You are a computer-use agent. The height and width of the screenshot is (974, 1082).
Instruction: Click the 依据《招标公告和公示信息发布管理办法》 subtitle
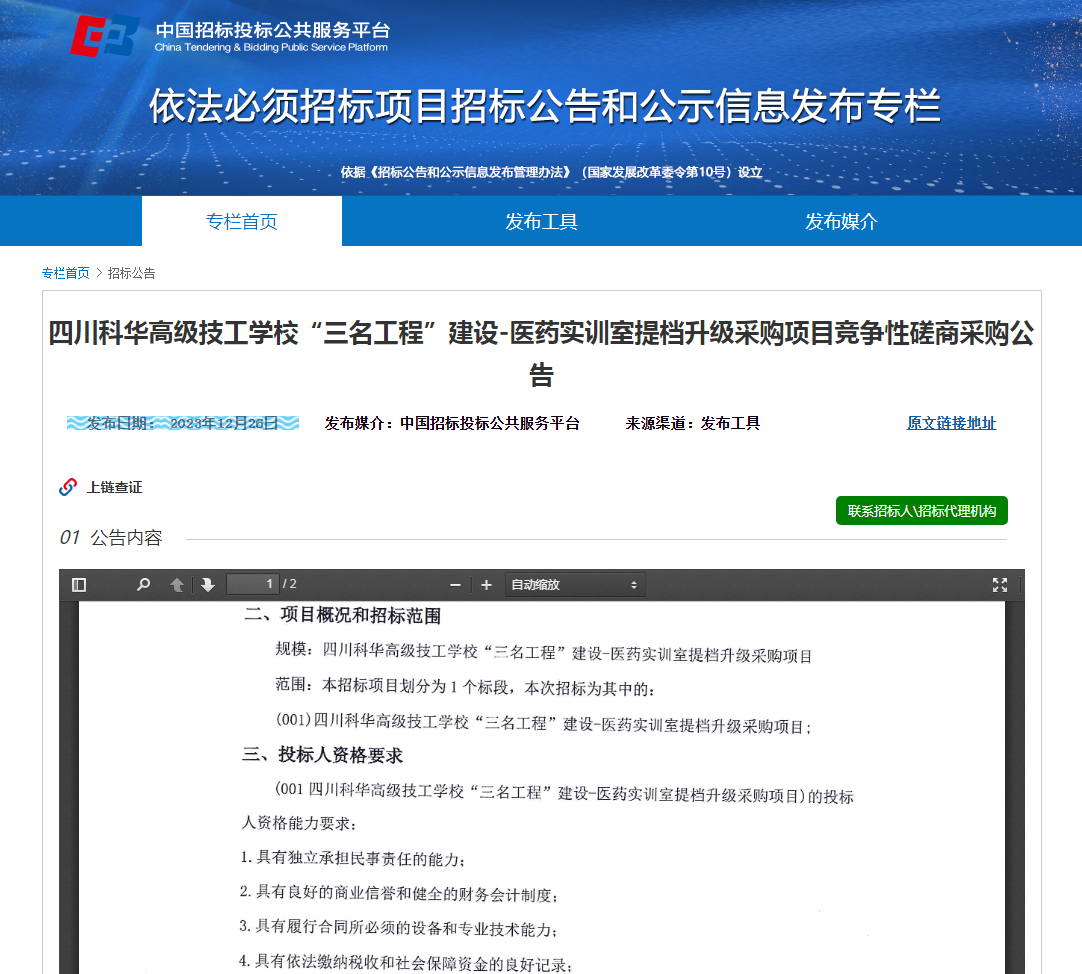click(x=551, y=172)
